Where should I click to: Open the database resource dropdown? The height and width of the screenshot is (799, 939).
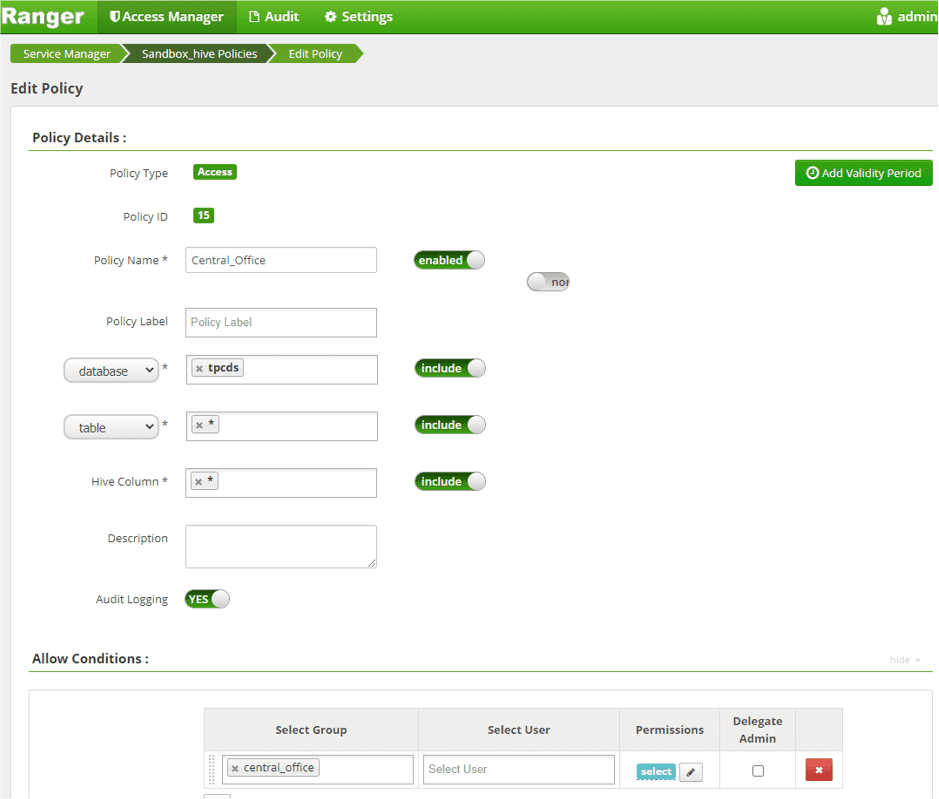[111, 371]
